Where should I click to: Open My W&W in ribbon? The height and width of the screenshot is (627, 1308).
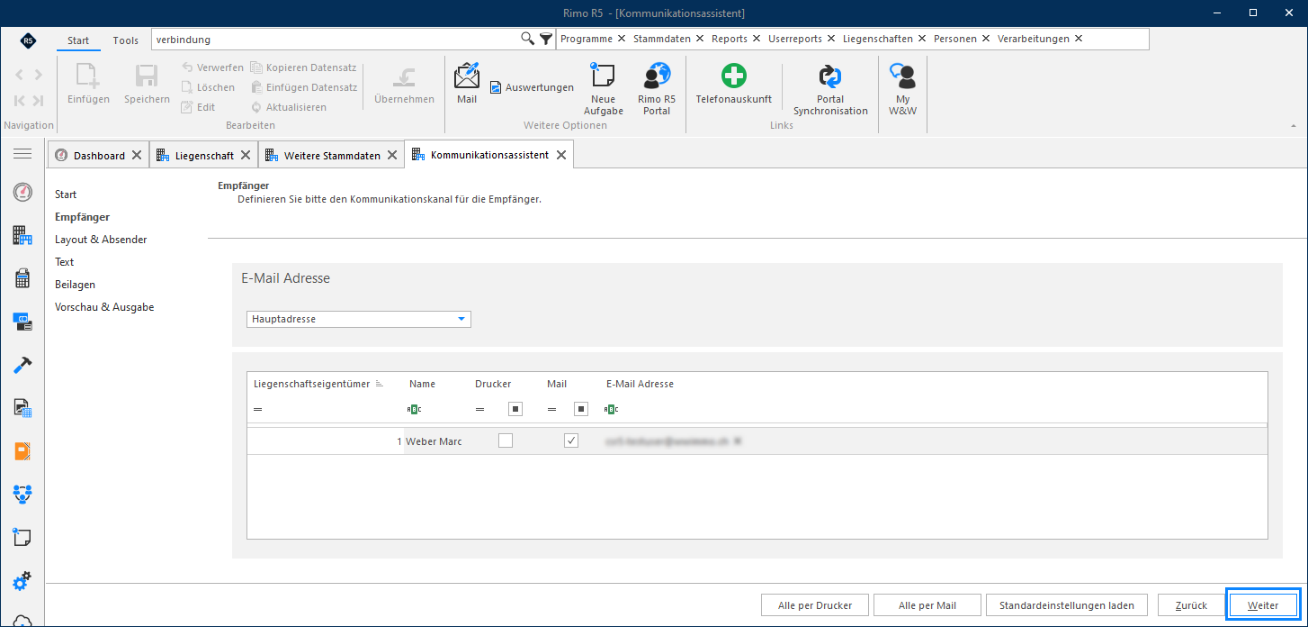pyautogui.click(x=903, y=89)
